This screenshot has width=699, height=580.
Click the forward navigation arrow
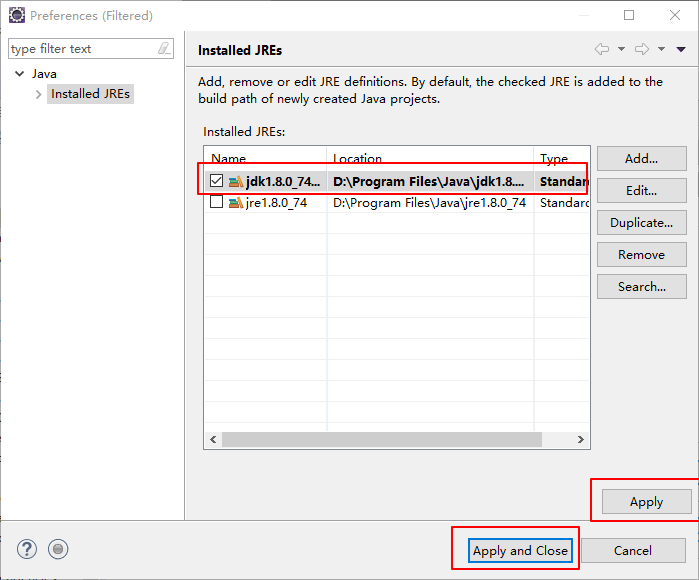click(642, 49)
